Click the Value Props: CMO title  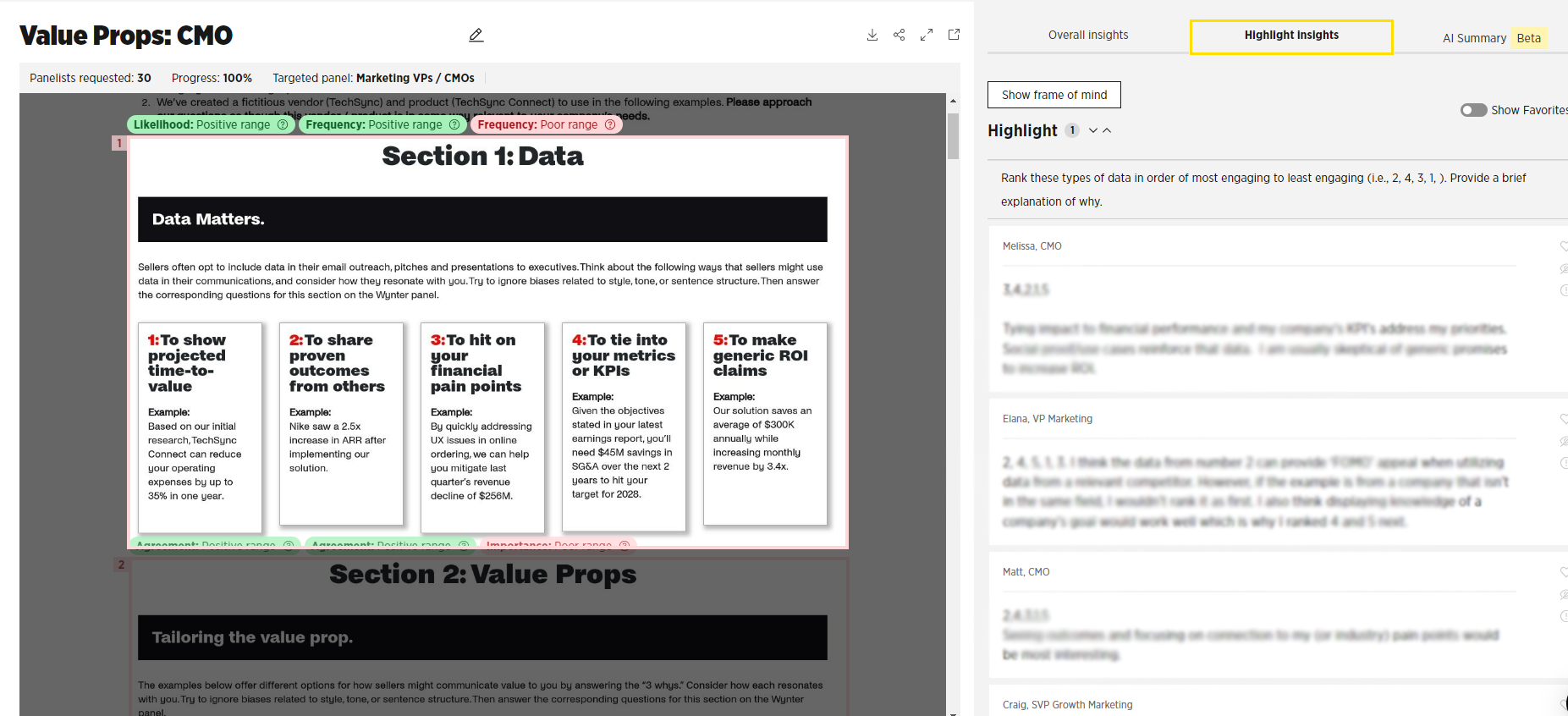[126, 36]
